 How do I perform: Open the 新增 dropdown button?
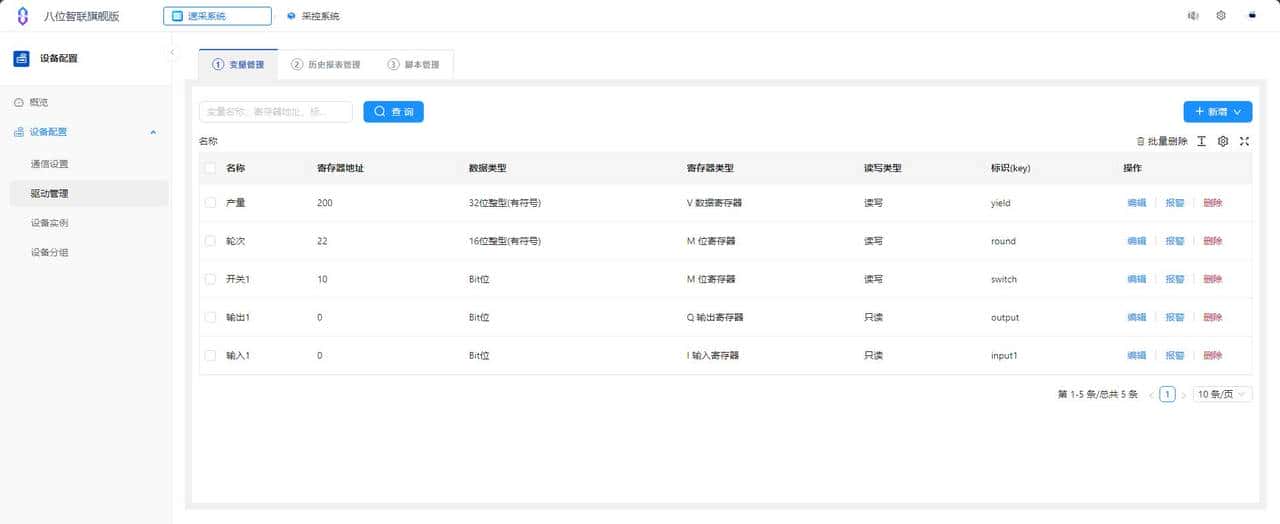tap(1217, 112)
